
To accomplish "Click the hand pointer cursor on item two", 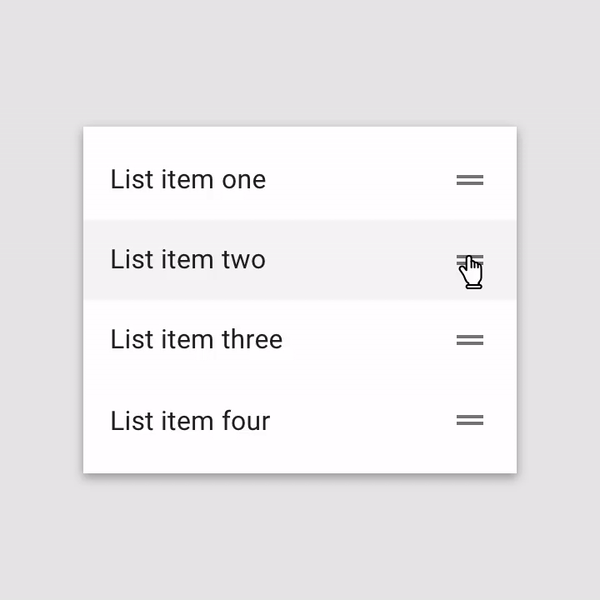I will click(x=471, y=272).
